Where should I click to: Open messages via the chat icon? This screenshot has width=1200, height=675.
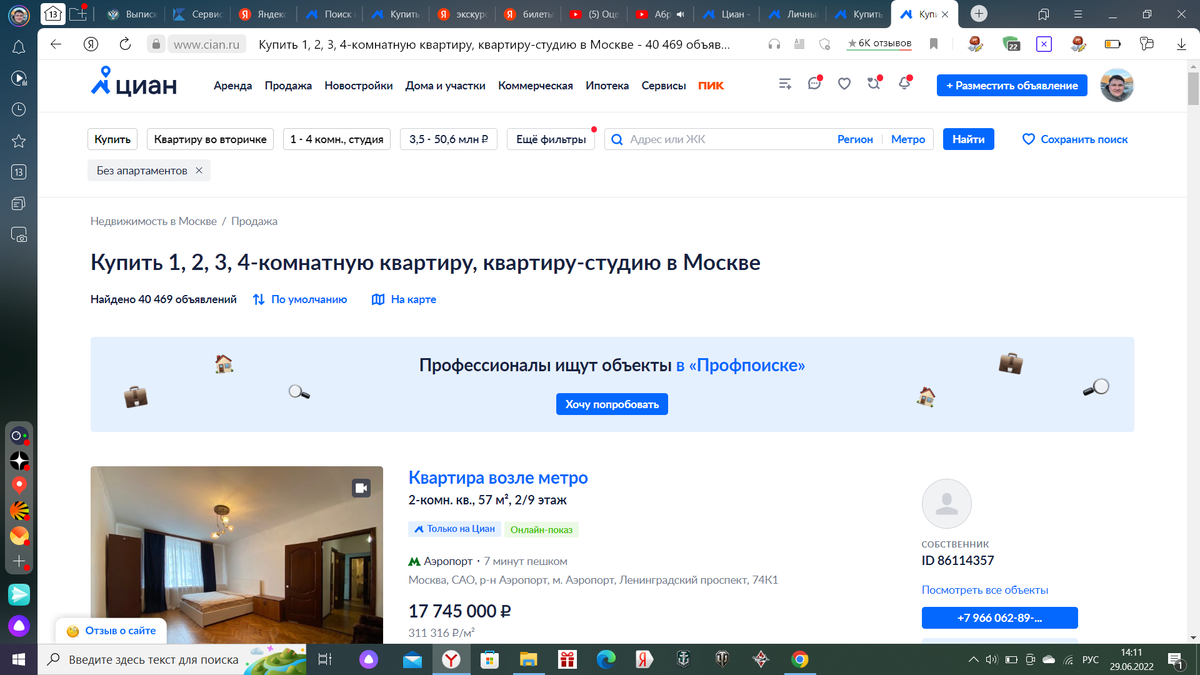(814, 84)
